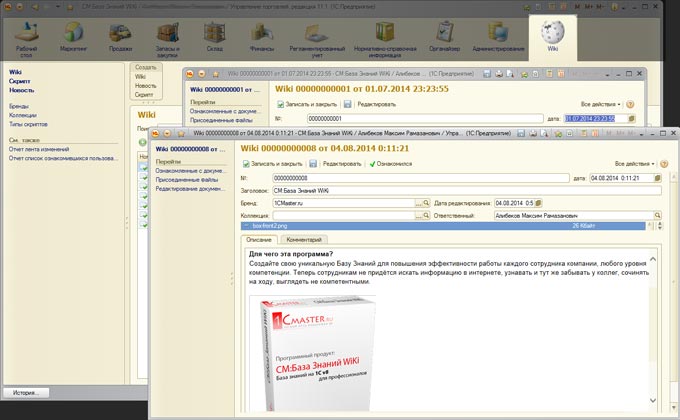Click floppy save icon in Wiki 0000000008 toolbar

[313, 164]
